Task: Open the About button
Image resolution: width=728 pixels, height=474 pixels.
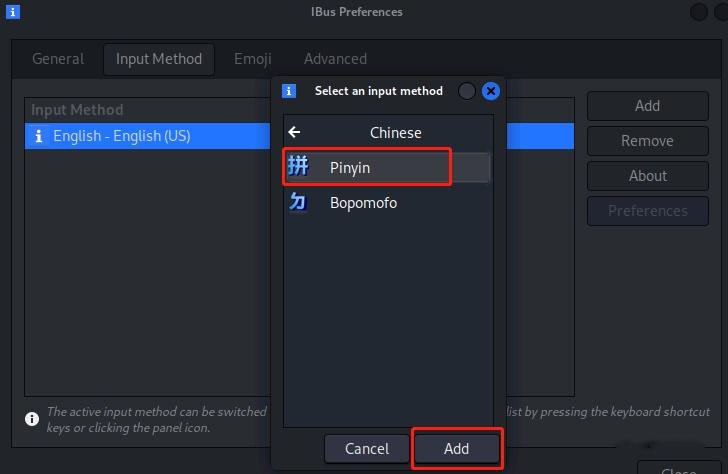Action: 647,176
